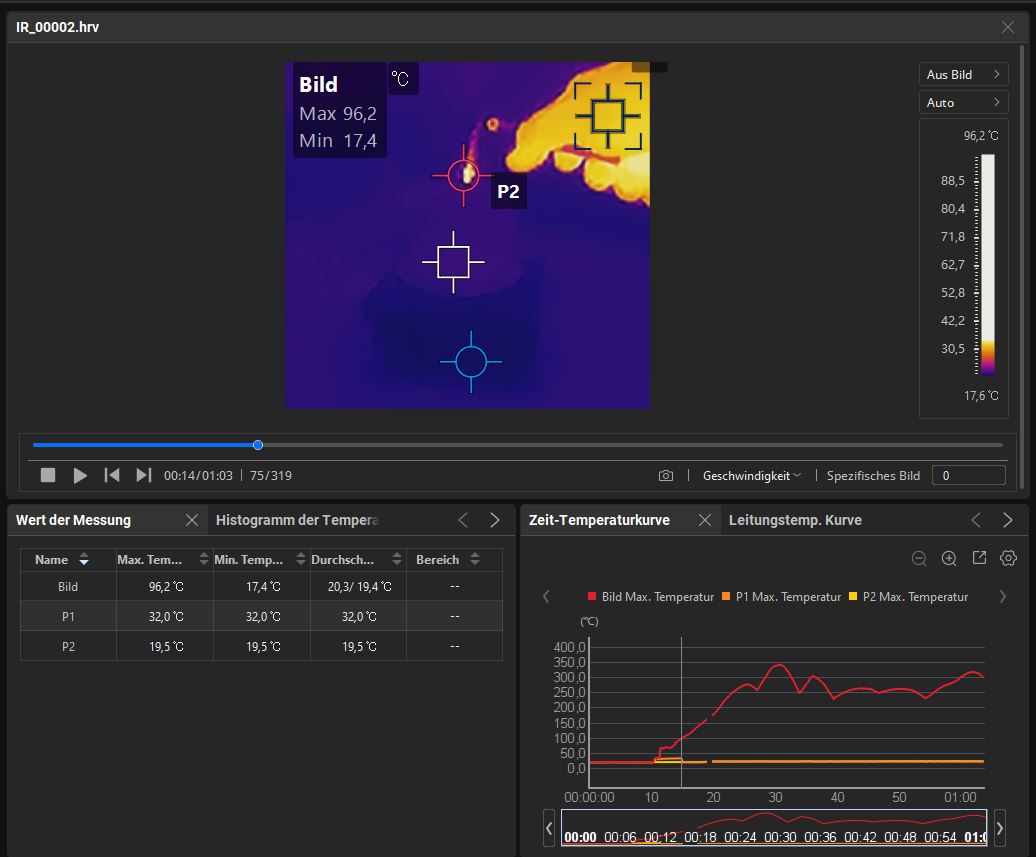Zoom out on the temperature curve chart
This screenshot has width=1036, height=857.
coord(919,559)
